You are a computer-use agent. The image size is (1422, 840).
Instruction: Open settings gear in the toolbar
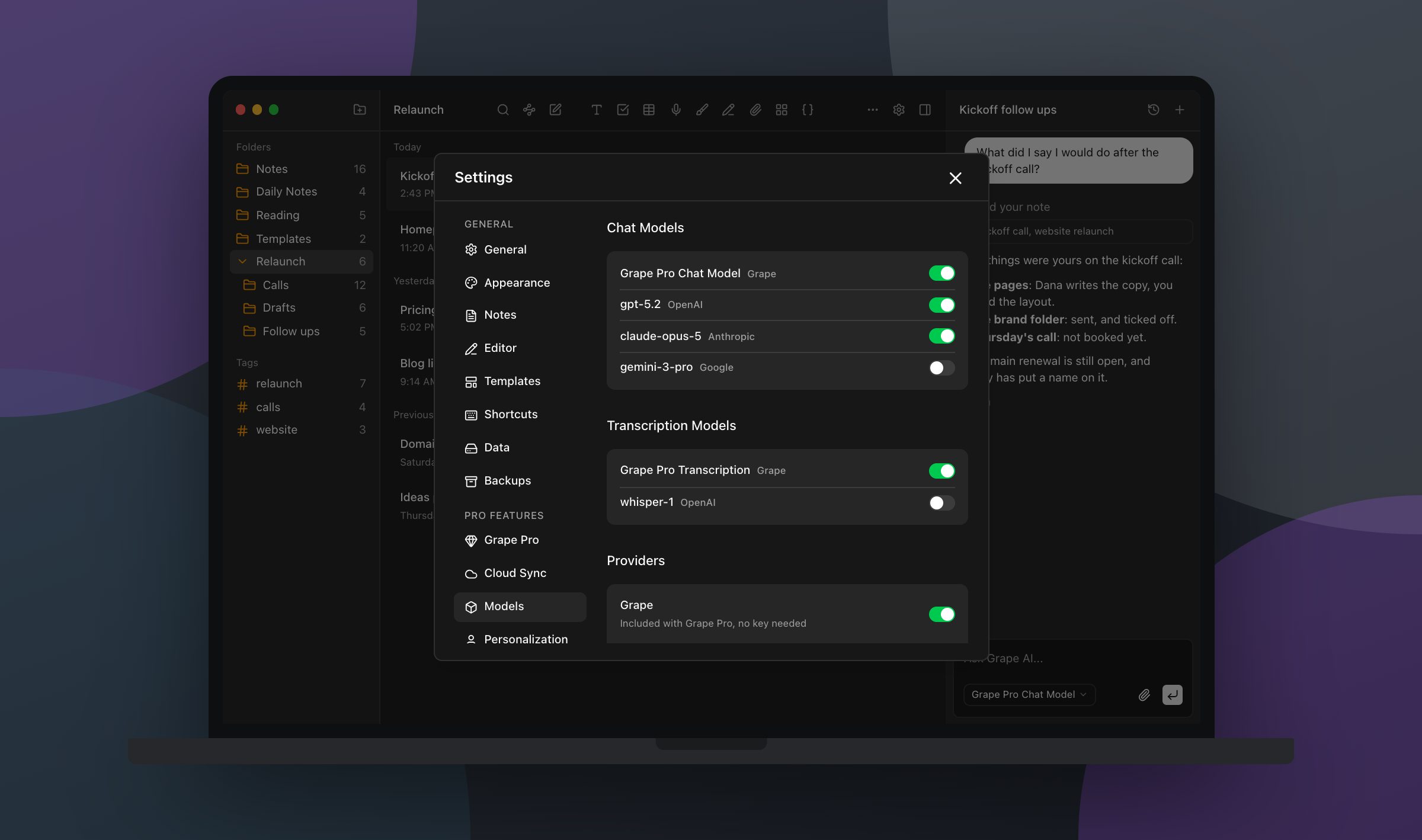899,110
